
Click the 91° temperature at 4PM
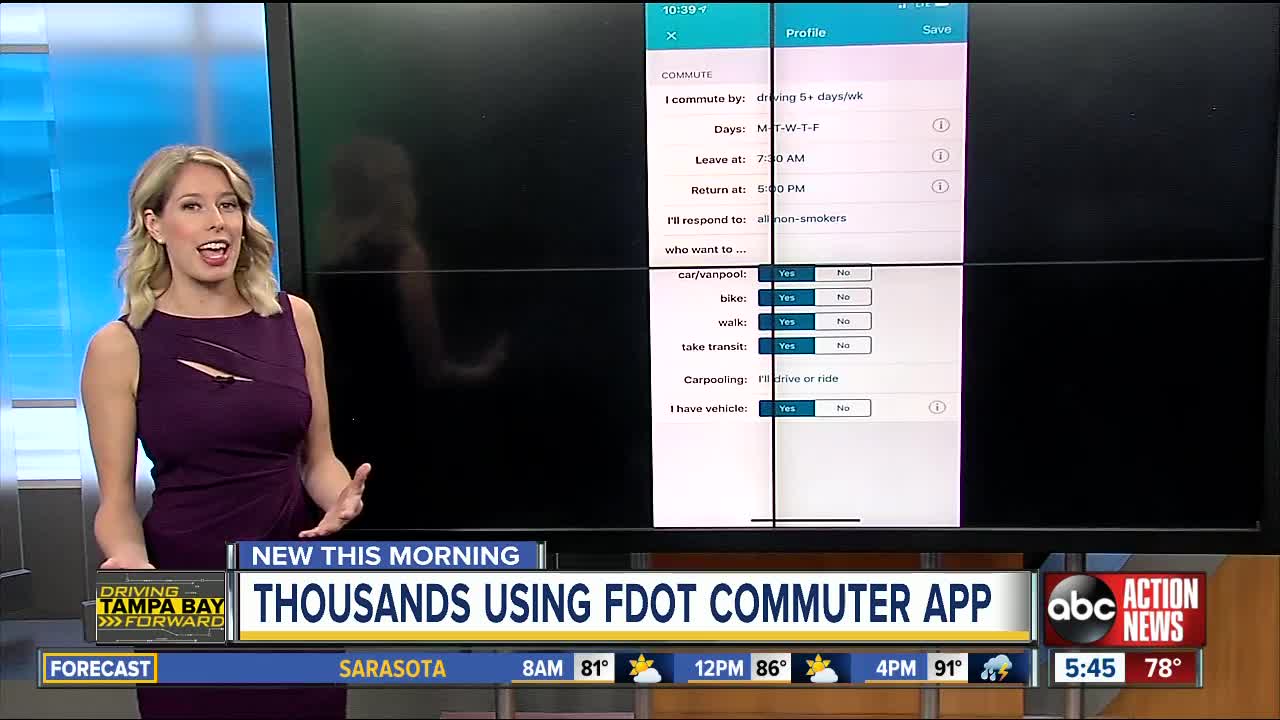(947, 668)
